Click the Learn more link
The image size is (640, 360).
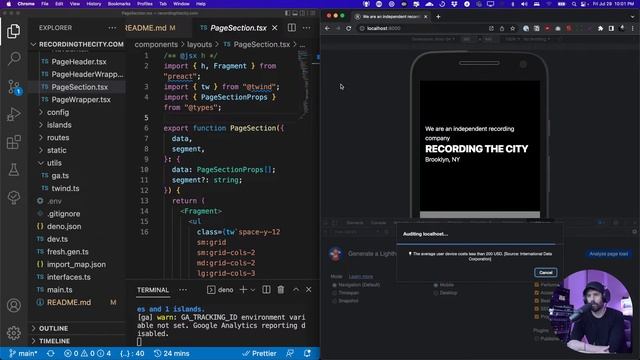[361, 277]
